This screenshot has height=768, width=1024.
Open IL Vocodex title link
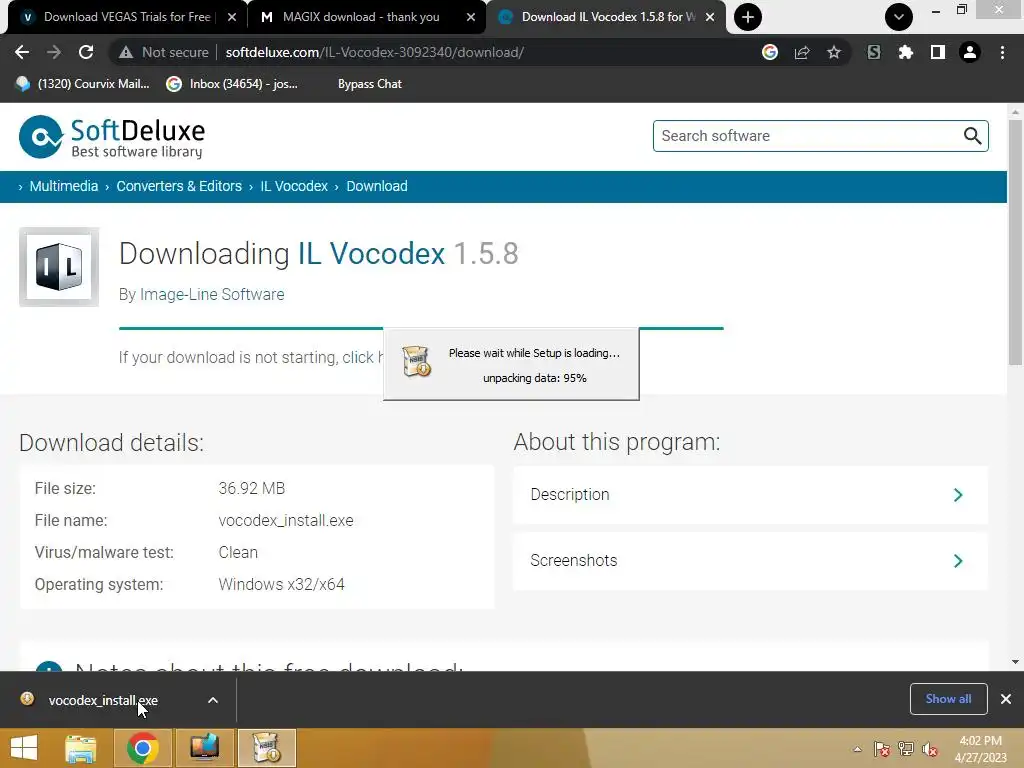click(372, 253)
